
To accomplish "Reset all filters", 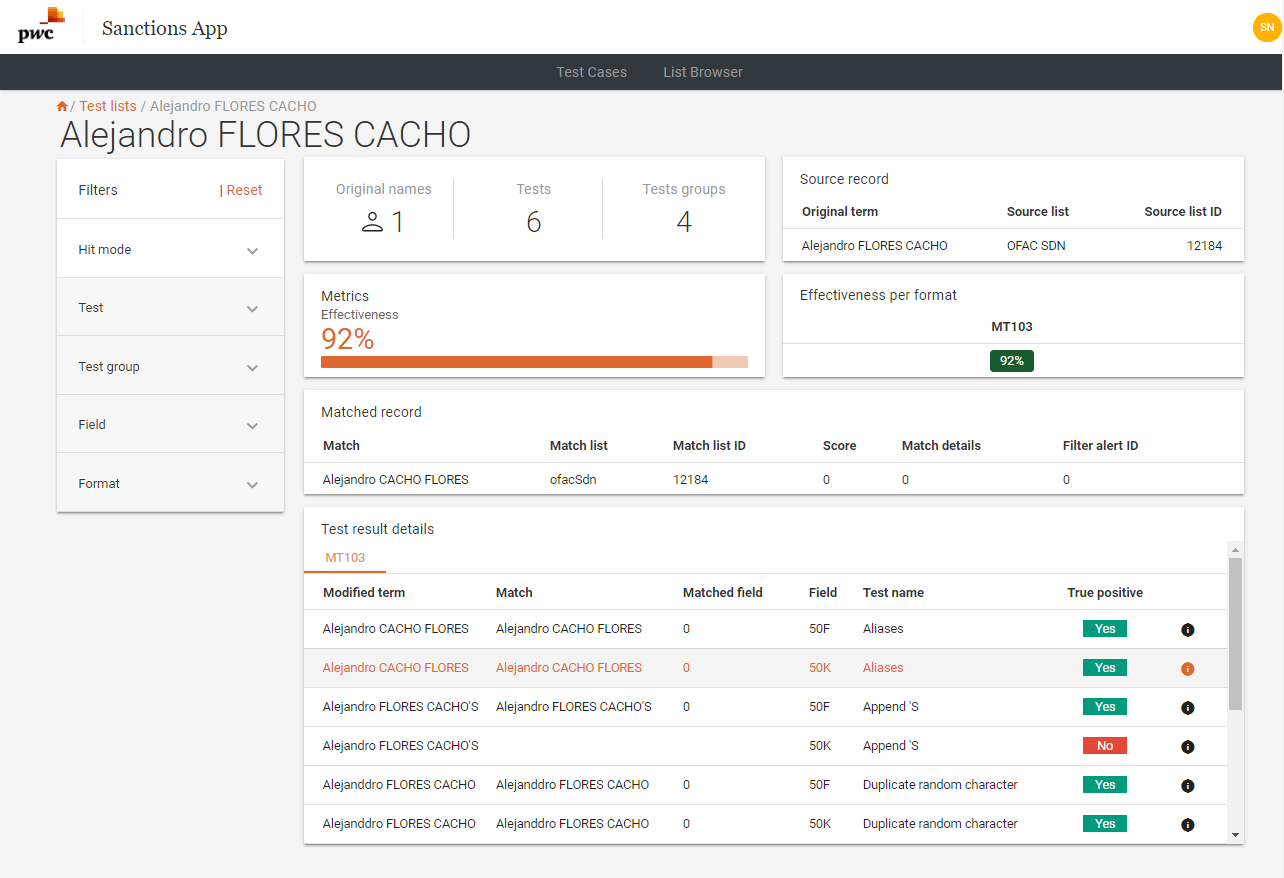I will tap(243, 190).
